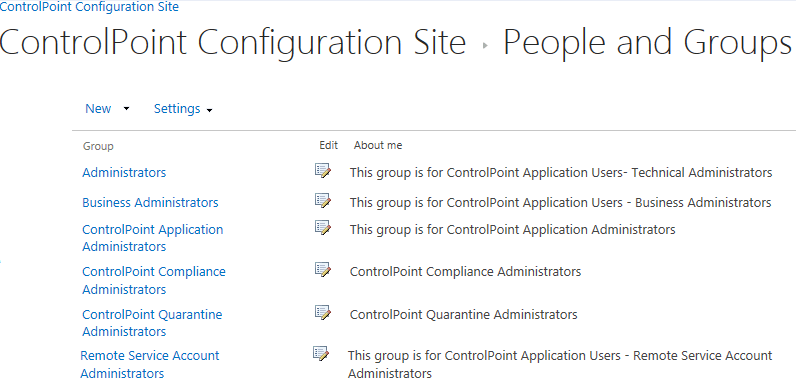Open the New dropdown menu
This screenshot has height=387, width=796.
[107, 109]
